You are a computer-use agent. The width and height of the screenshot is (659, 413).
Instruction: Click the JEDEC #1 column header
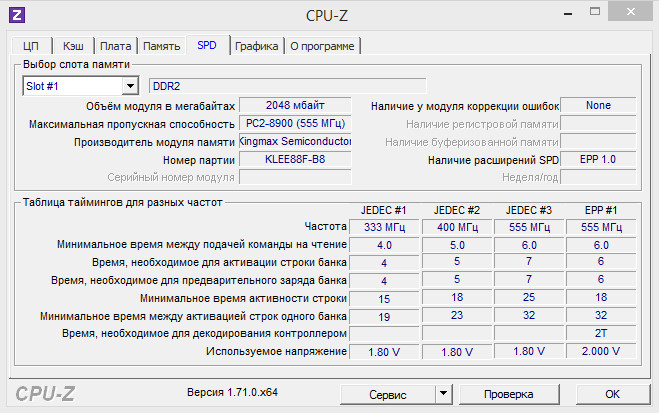(x=383, y=210)
